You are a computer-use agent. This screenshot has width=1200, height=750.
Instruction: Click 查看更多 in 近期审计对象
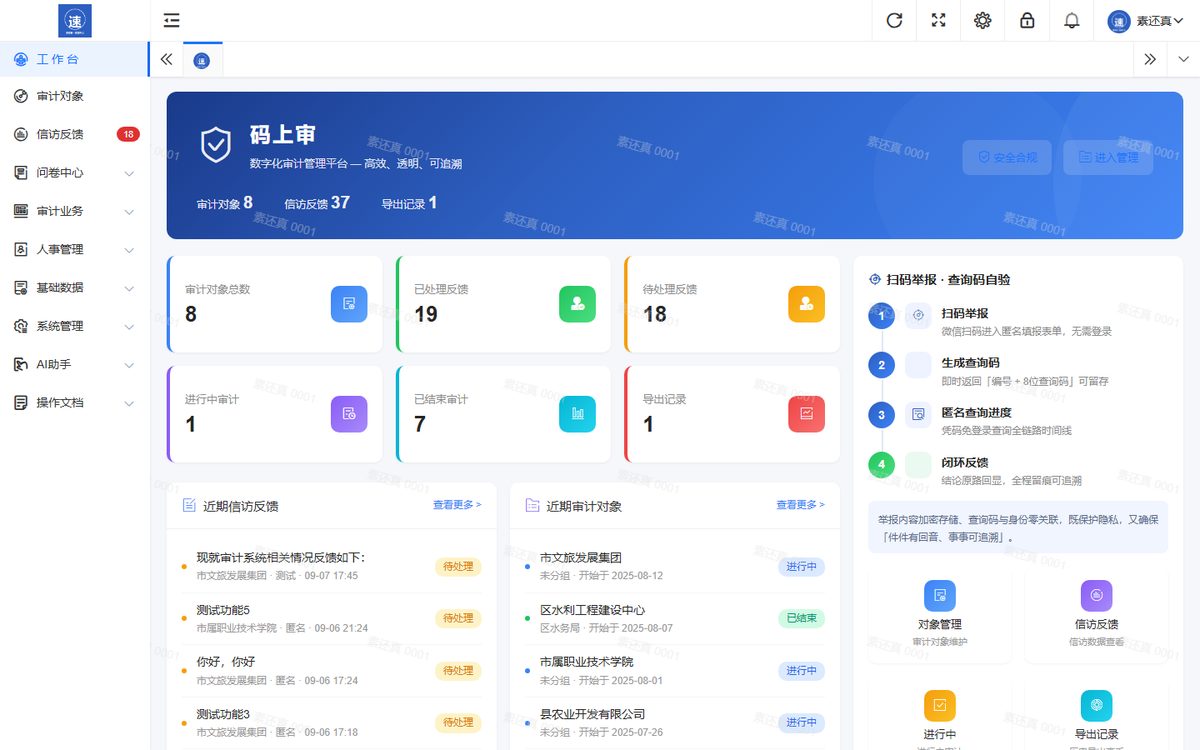(x=800, y=505)
